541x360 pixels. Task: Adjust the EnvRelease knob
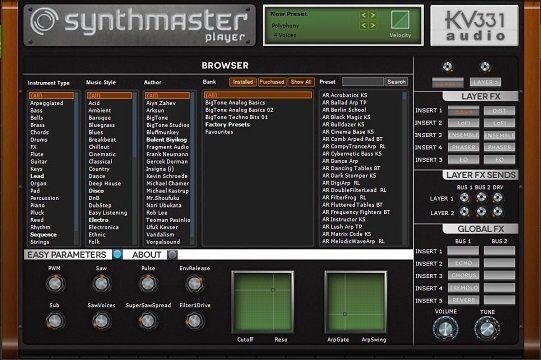[194, 283]
